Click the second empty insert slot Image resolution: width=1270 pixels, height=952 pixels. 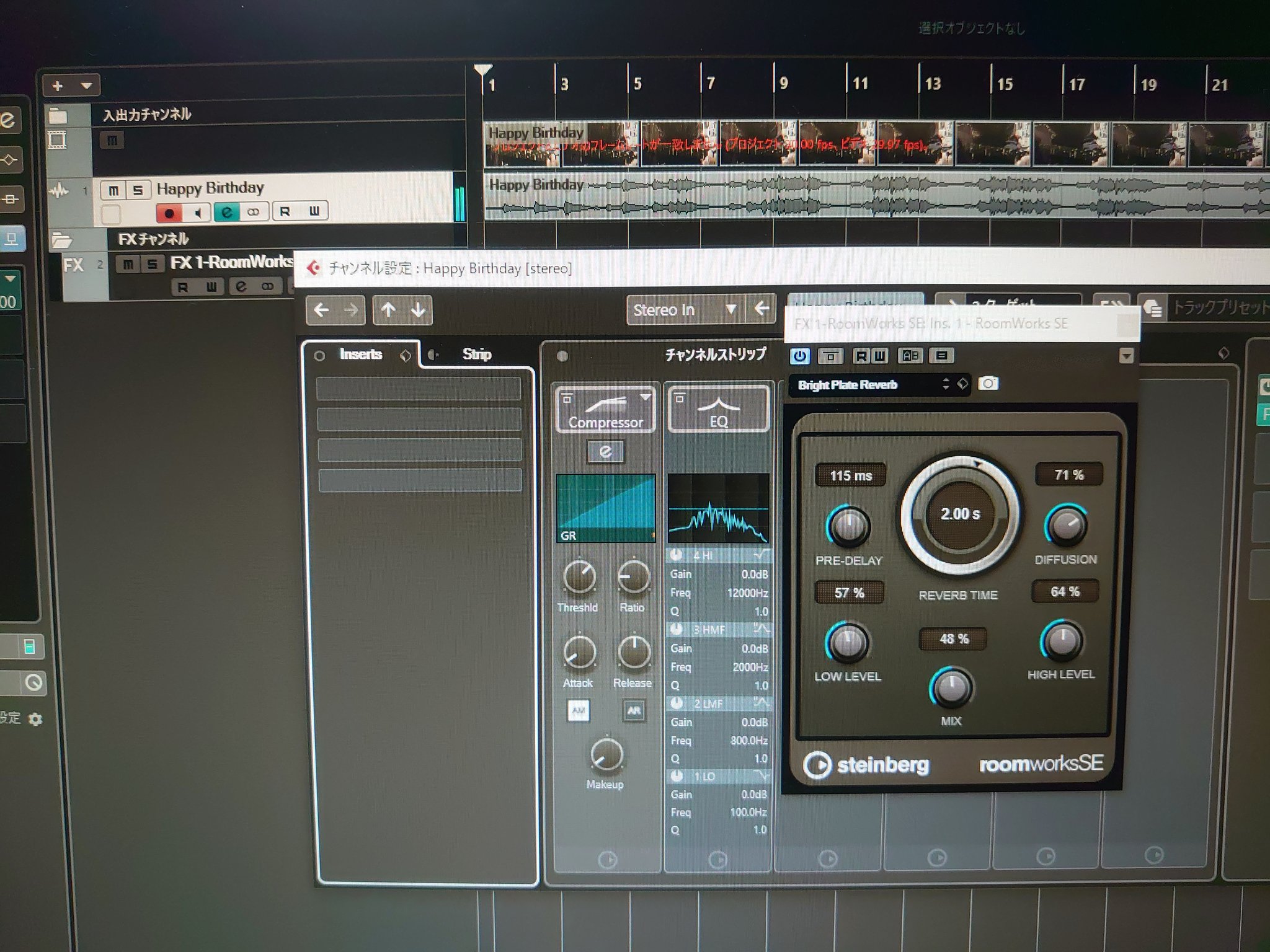coord(419,420)
